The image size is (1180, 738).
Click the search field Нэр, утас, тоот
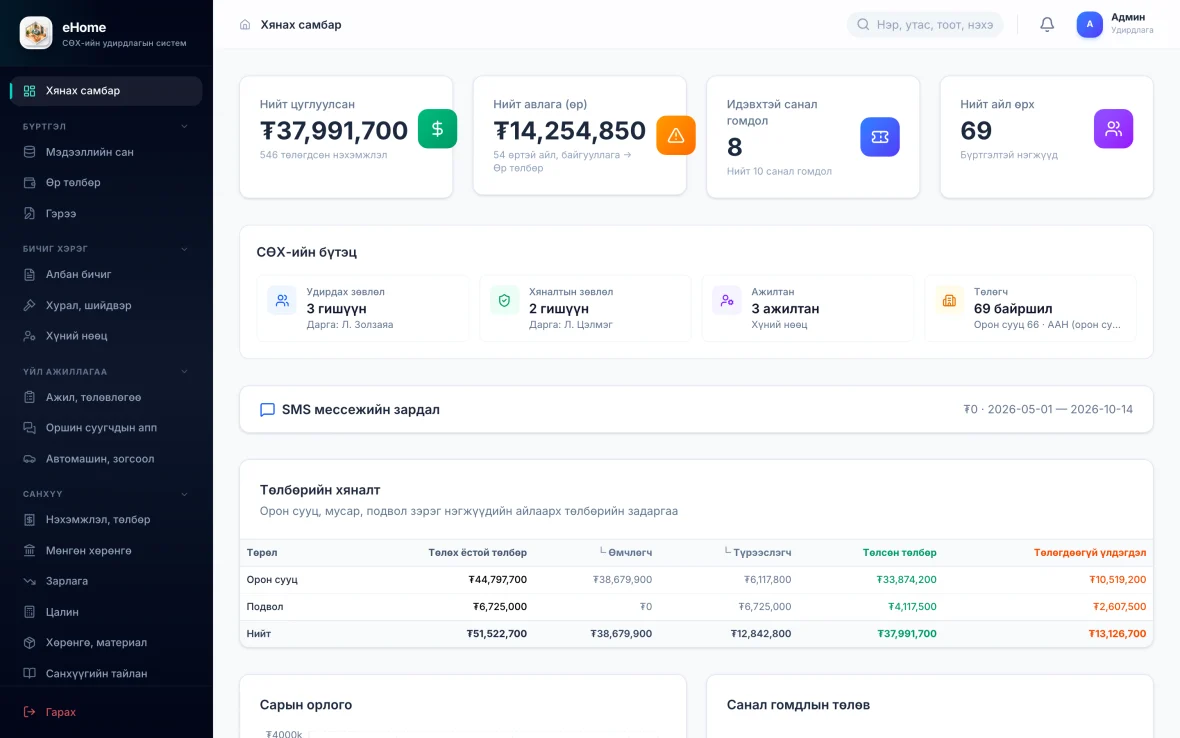tap(925, 25)
